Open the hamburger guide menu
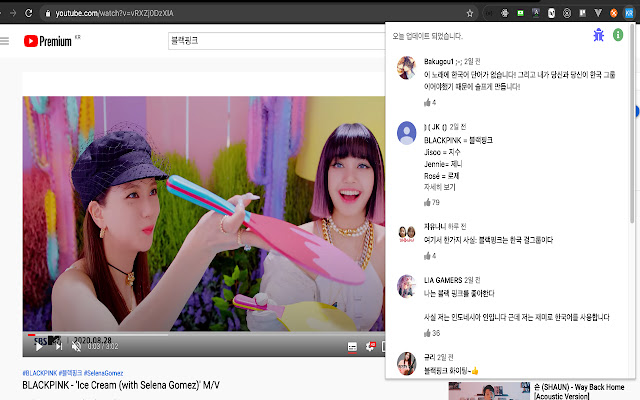 pyautogui.click(x=4, y=41)
